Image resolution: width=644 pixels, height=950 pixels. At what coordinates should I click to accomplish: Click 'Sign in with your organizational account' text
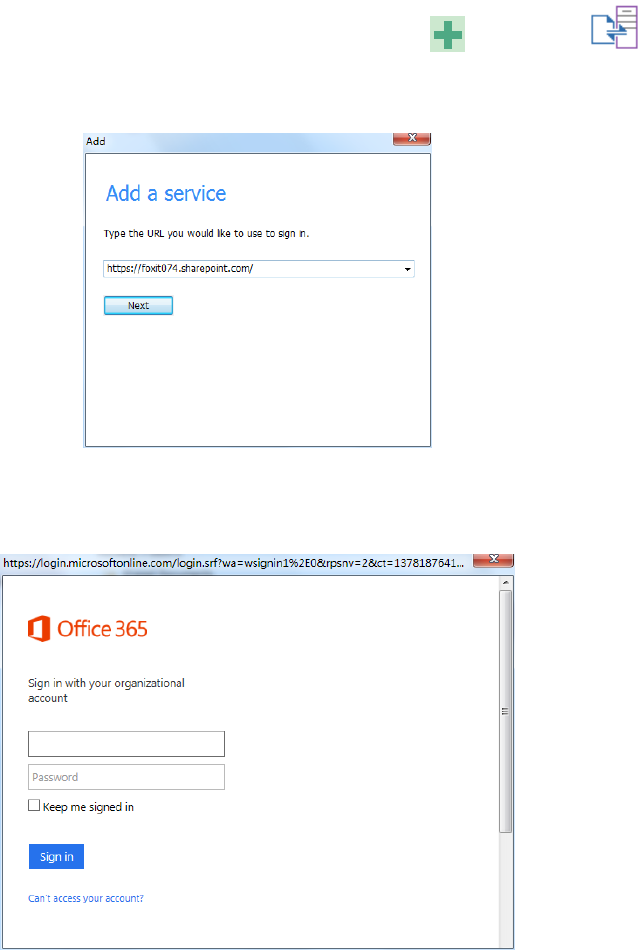[x=106, y=691]
